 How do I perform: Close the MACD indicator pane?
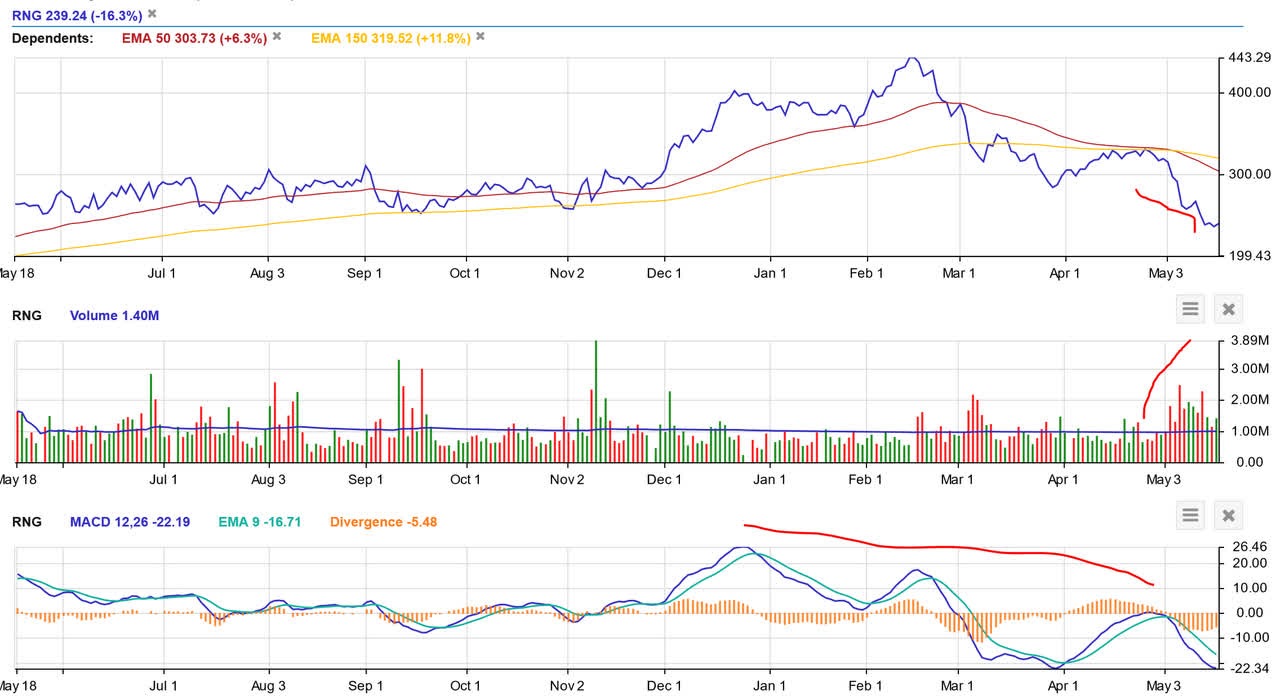point(1228,515)
